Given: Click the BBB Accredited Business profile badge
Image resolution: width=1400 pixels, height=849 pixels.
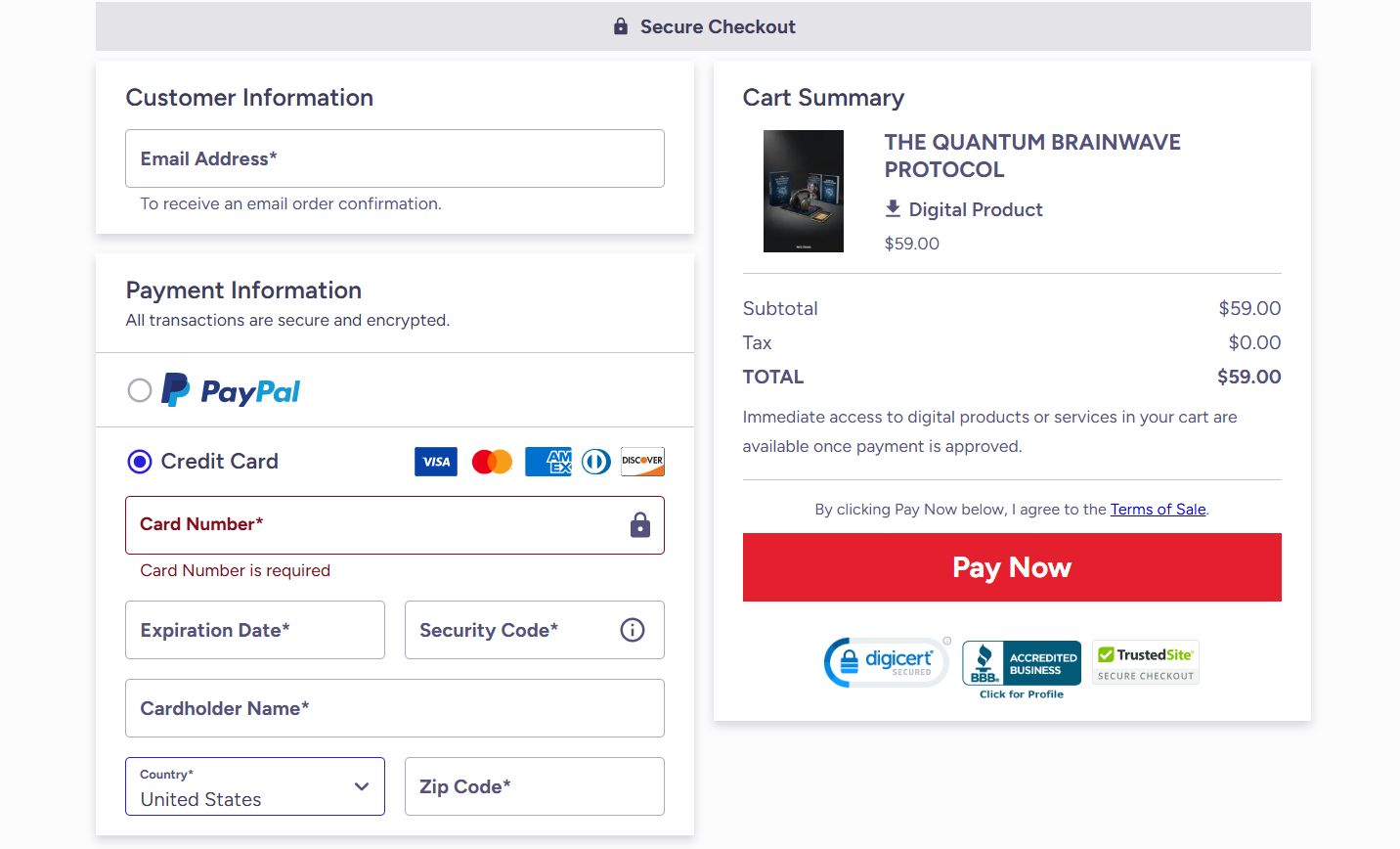Looking at the screenshot, I should (1021, 663).
